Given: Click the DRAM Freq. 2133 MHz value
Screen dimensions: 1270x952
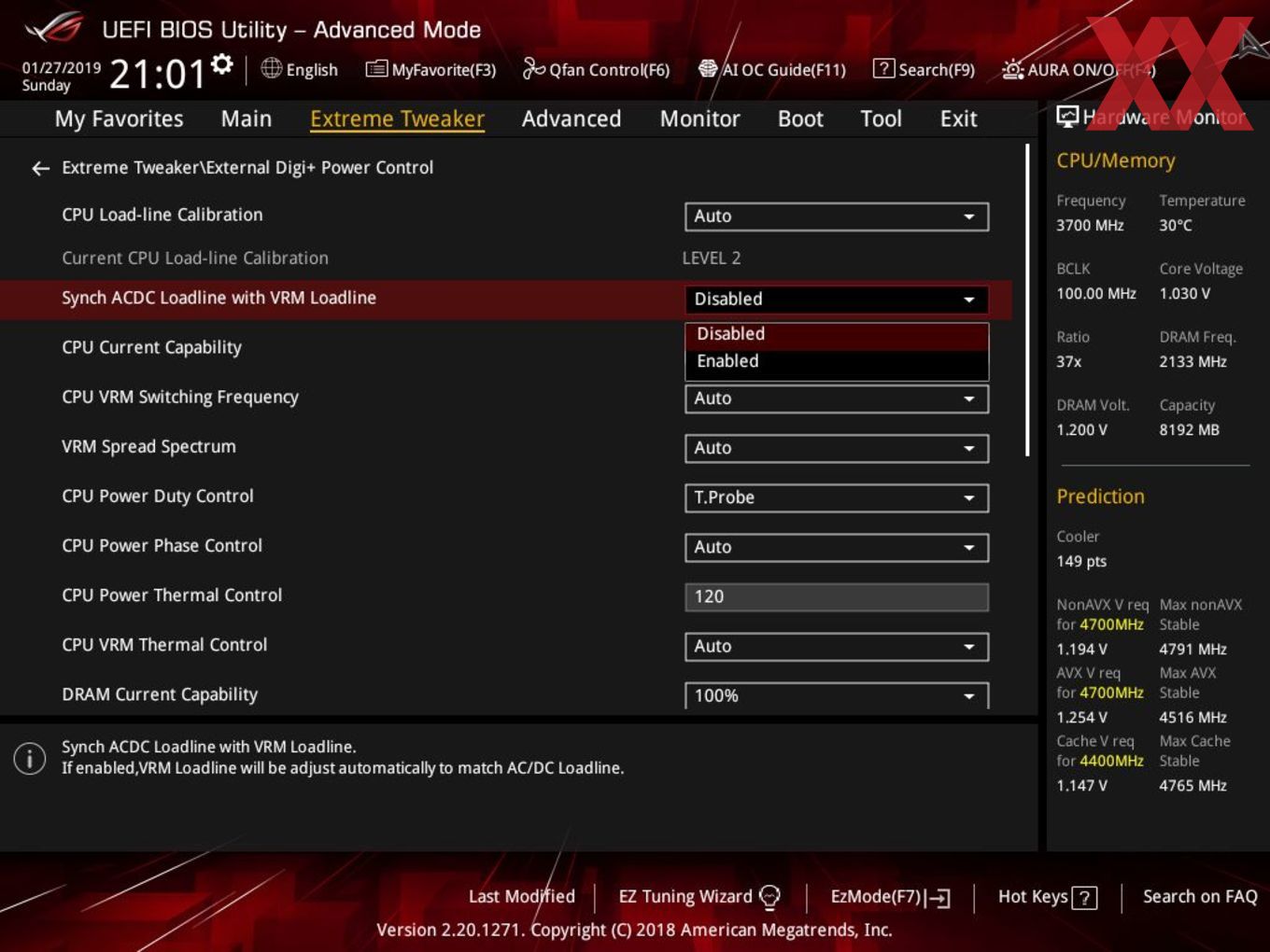Looking at the screenshot, I should click(x=1192, y=361).
